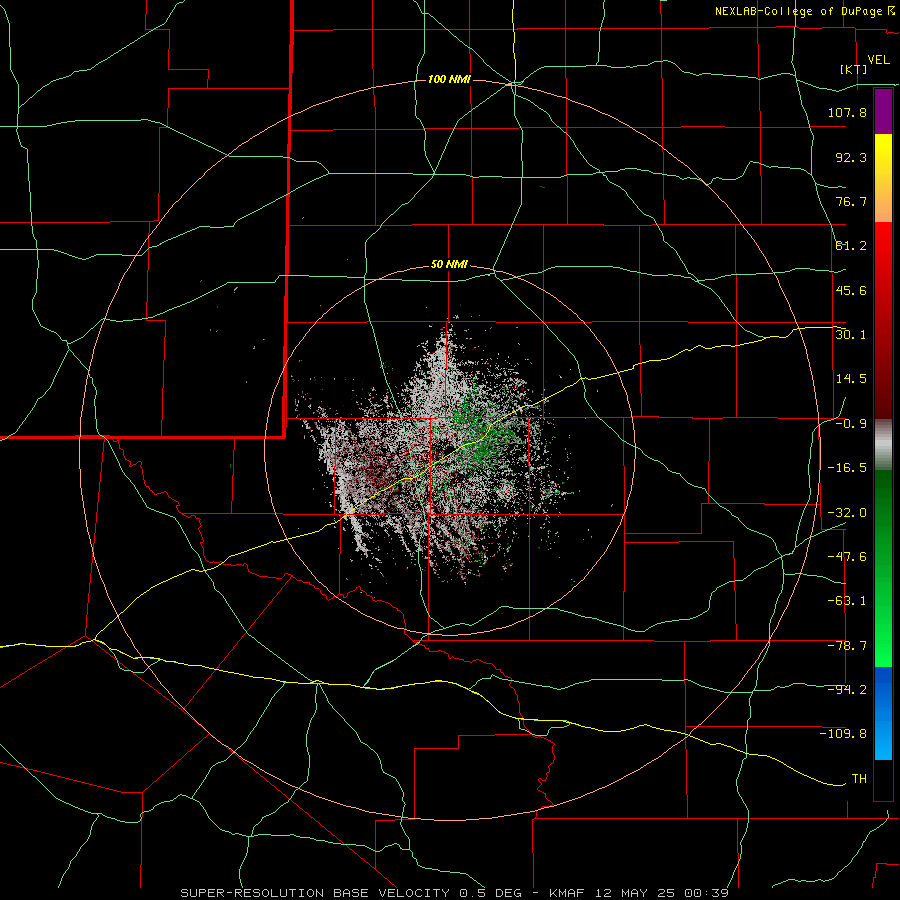The image size is (900, 900).
Task: Click the yellow-orange segment of the color bar
Action: 883,178
